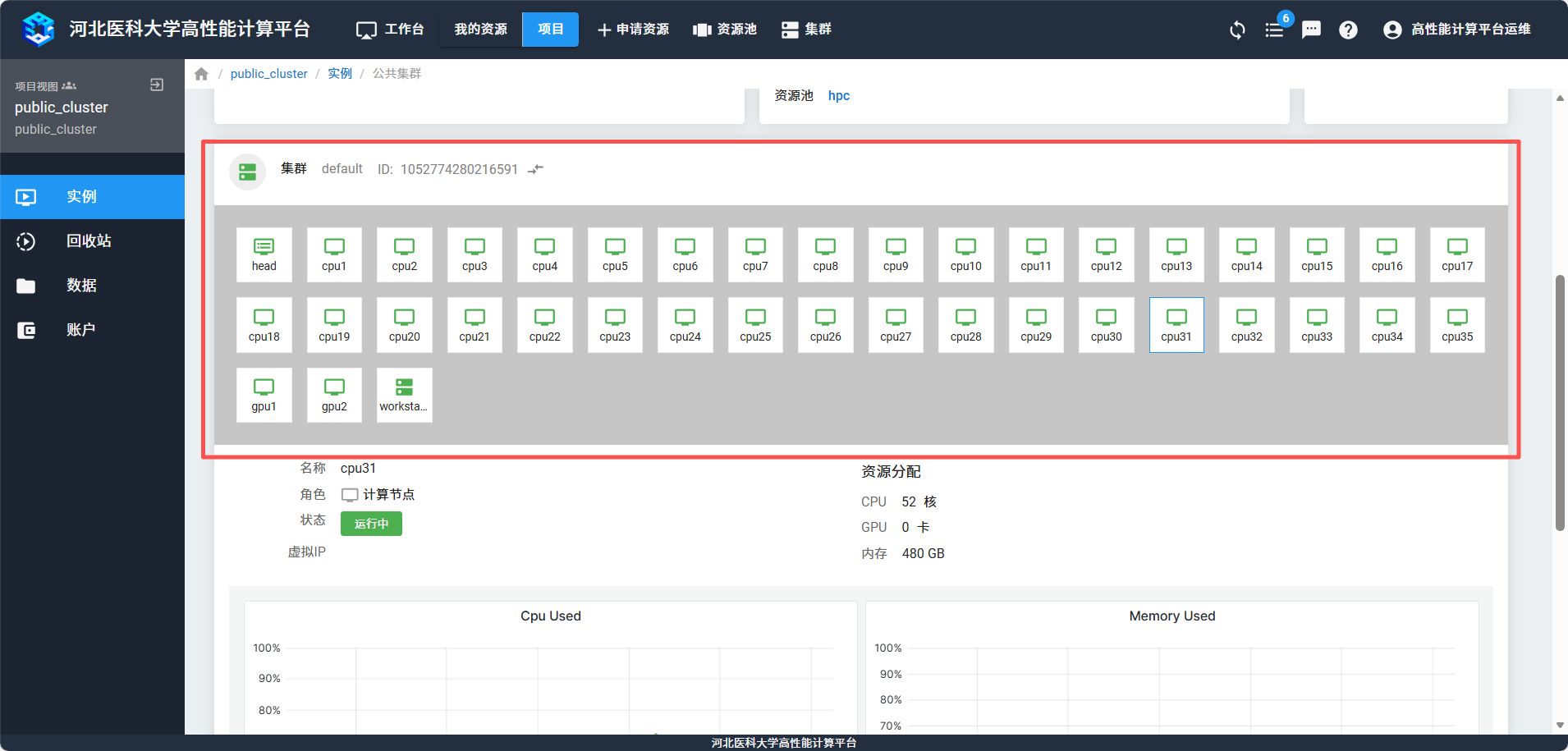Click the hpc resource pool link

(x=838, y=96)
